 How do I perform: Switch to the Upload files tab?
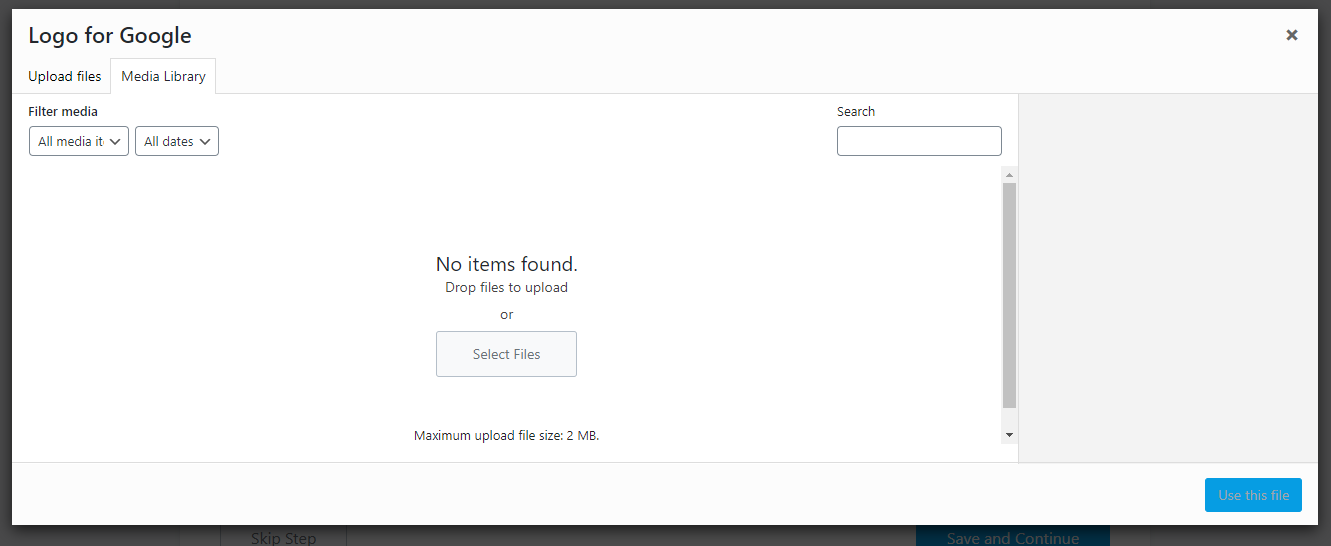click(x=65, y=76)
